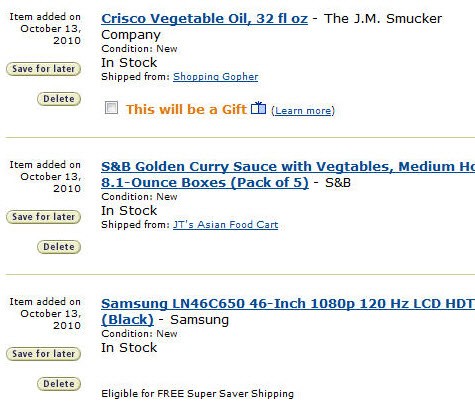The image size is (475, 405).
Task: Click the J.M. Smucker Company brand text
Action: click(272, 27)
